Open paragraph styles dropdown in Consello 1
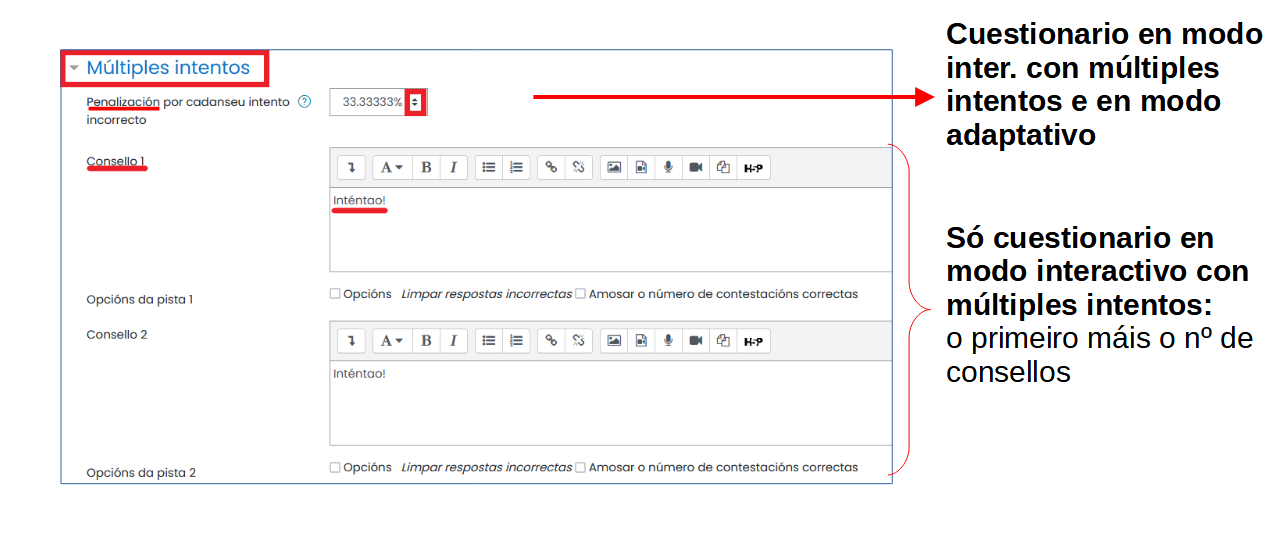Viewport: 1274px width, 538px height. pyautogui.click(x=391, y=168)
